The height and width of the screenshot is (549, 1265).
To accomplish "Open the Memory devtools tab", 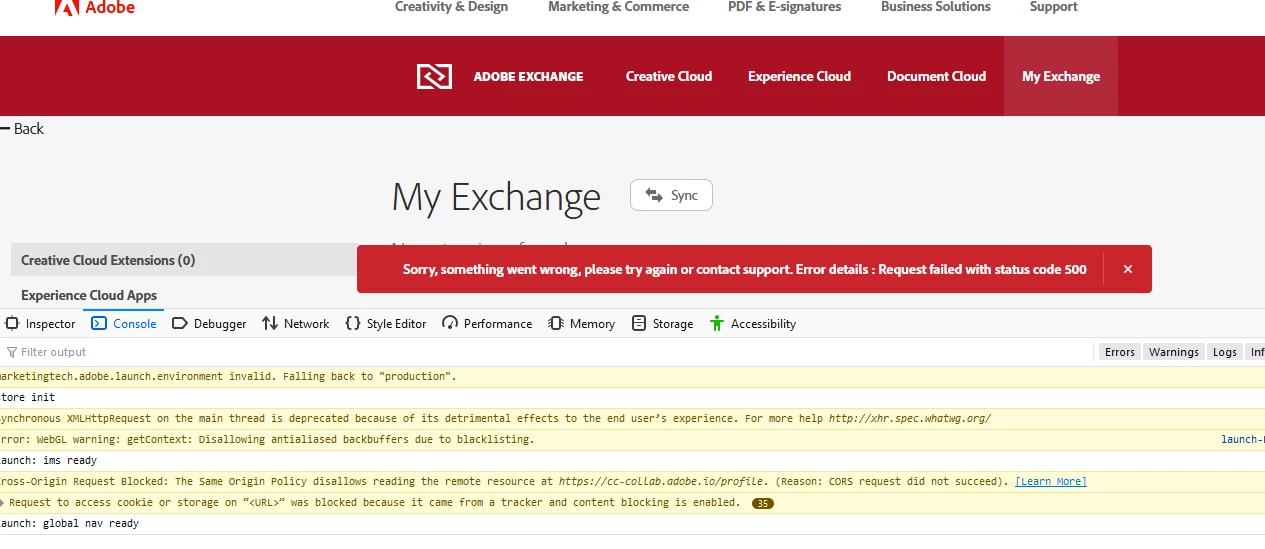I will point(582,323).
